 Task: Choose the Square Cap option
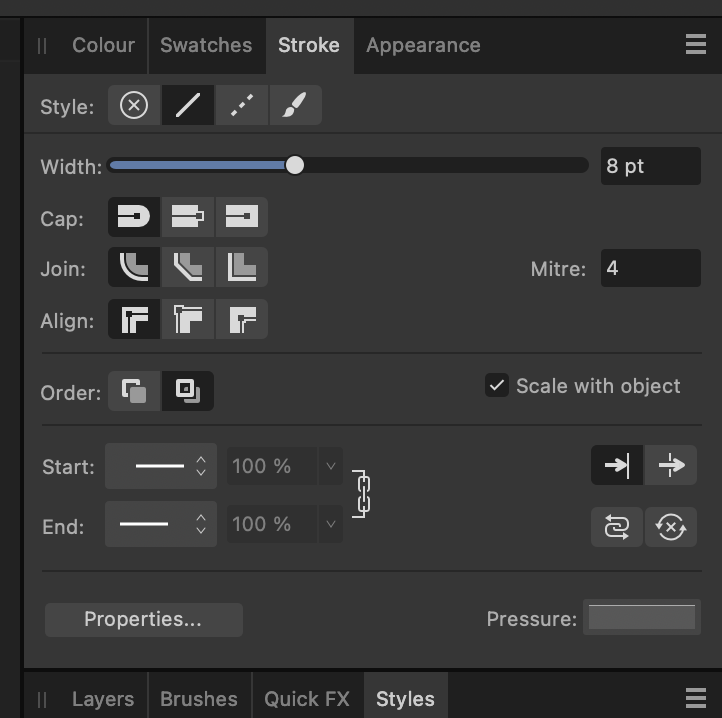188,217
